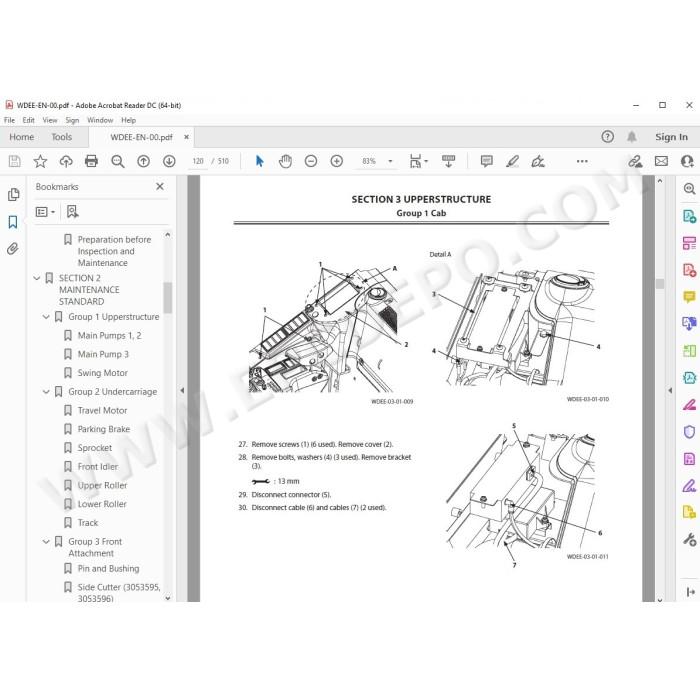The width and height of the screenshot is (700, 700).
Task: Open the More tools ellipsis
Action: (582, 161)
